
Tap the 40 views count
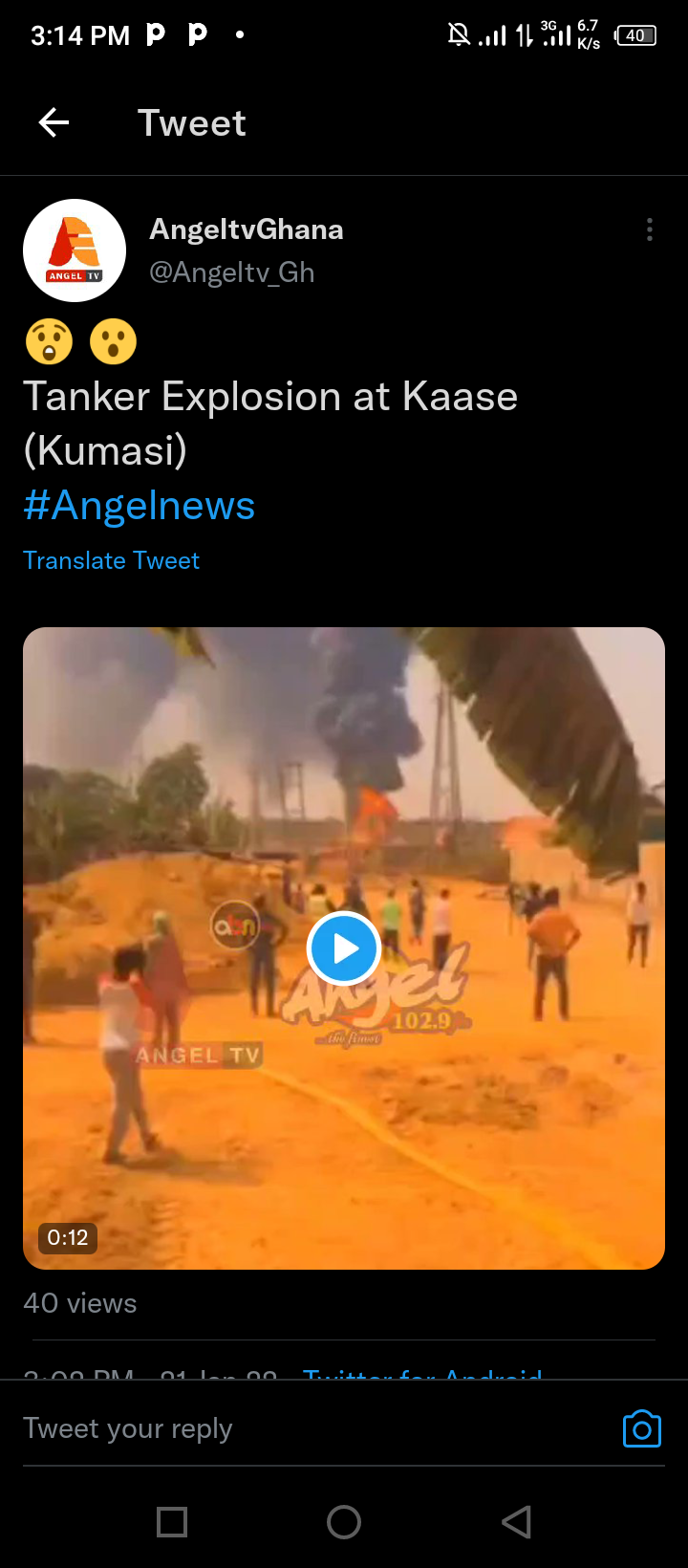pos(80,1303)
